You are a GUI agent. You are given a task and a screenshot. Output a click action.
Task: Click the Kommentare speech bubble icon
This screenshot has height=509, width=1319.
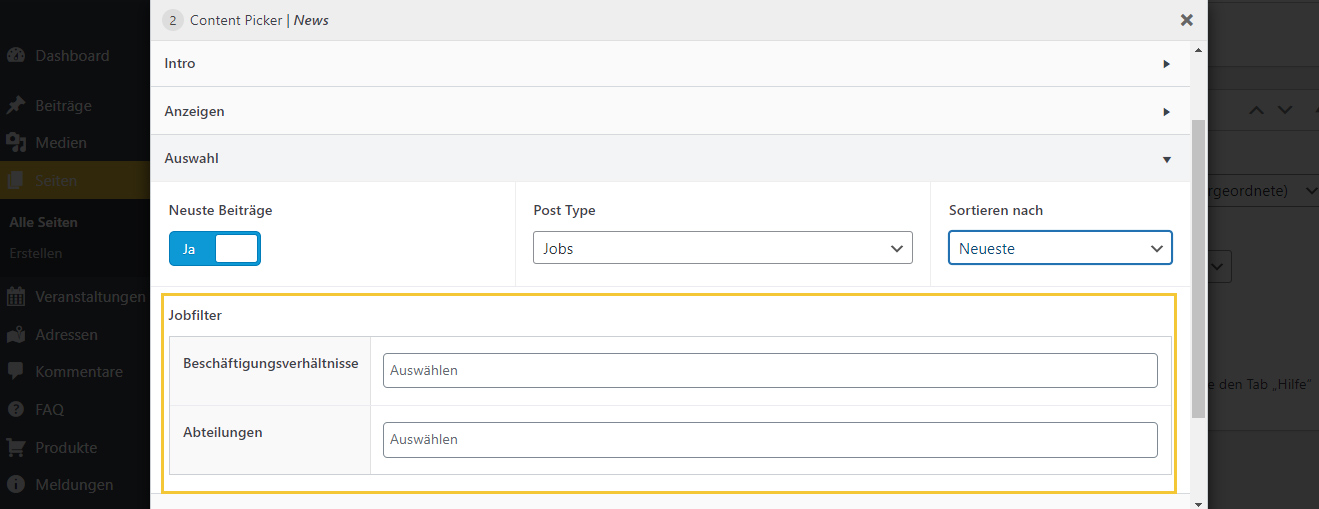[x=16, y=372]
